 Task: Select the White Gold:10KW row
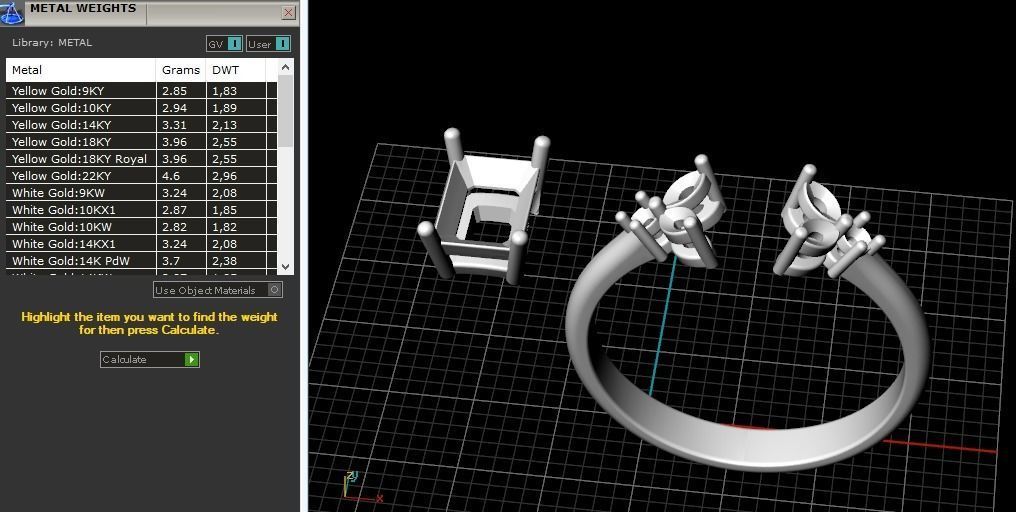pos(141,227)
